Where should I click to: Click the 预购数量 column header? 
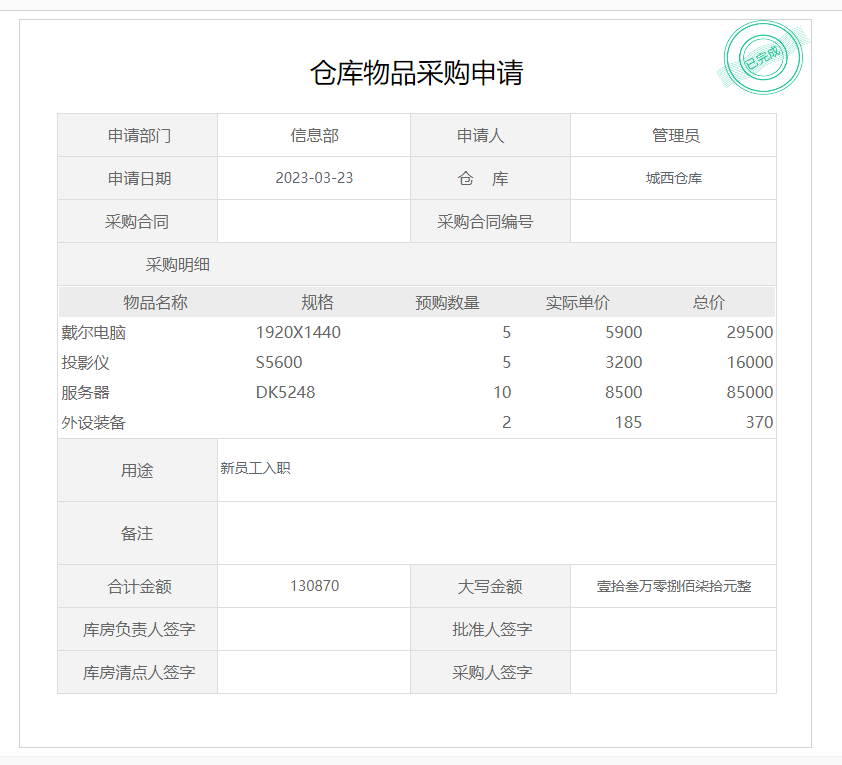[447, 302]
